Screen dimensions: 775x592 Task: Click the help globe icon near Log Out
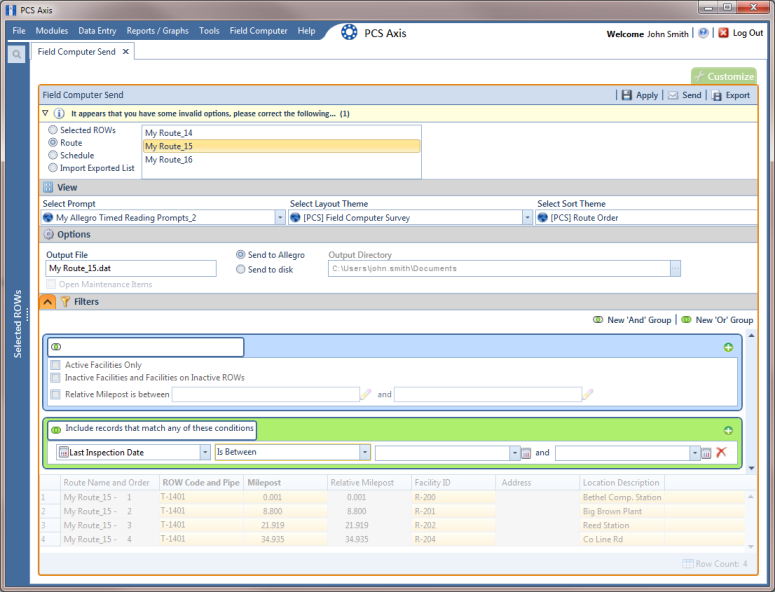coord(703,33)
